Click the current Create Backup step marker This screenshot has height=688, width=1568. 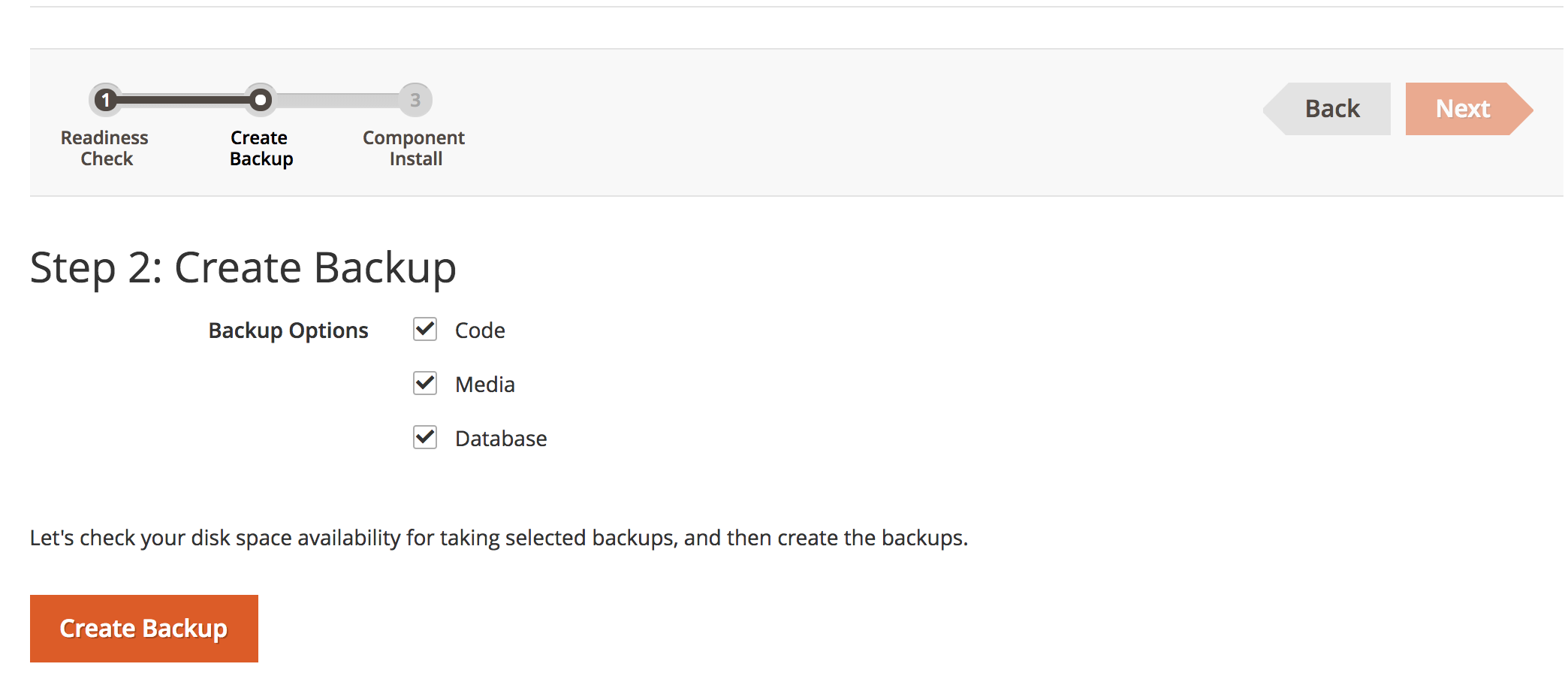[x=261, y=100]
